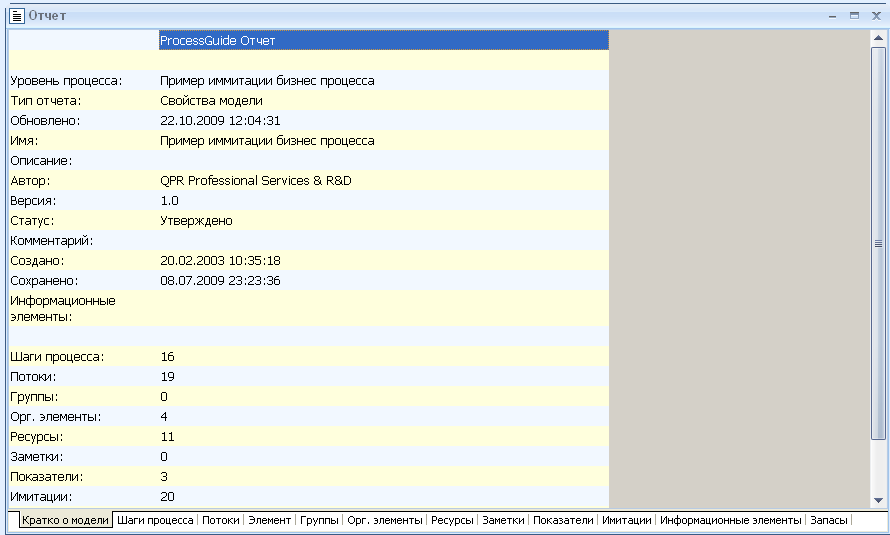
Task: Select QPR Professional Services & R&D value
Action: point(256,180)
